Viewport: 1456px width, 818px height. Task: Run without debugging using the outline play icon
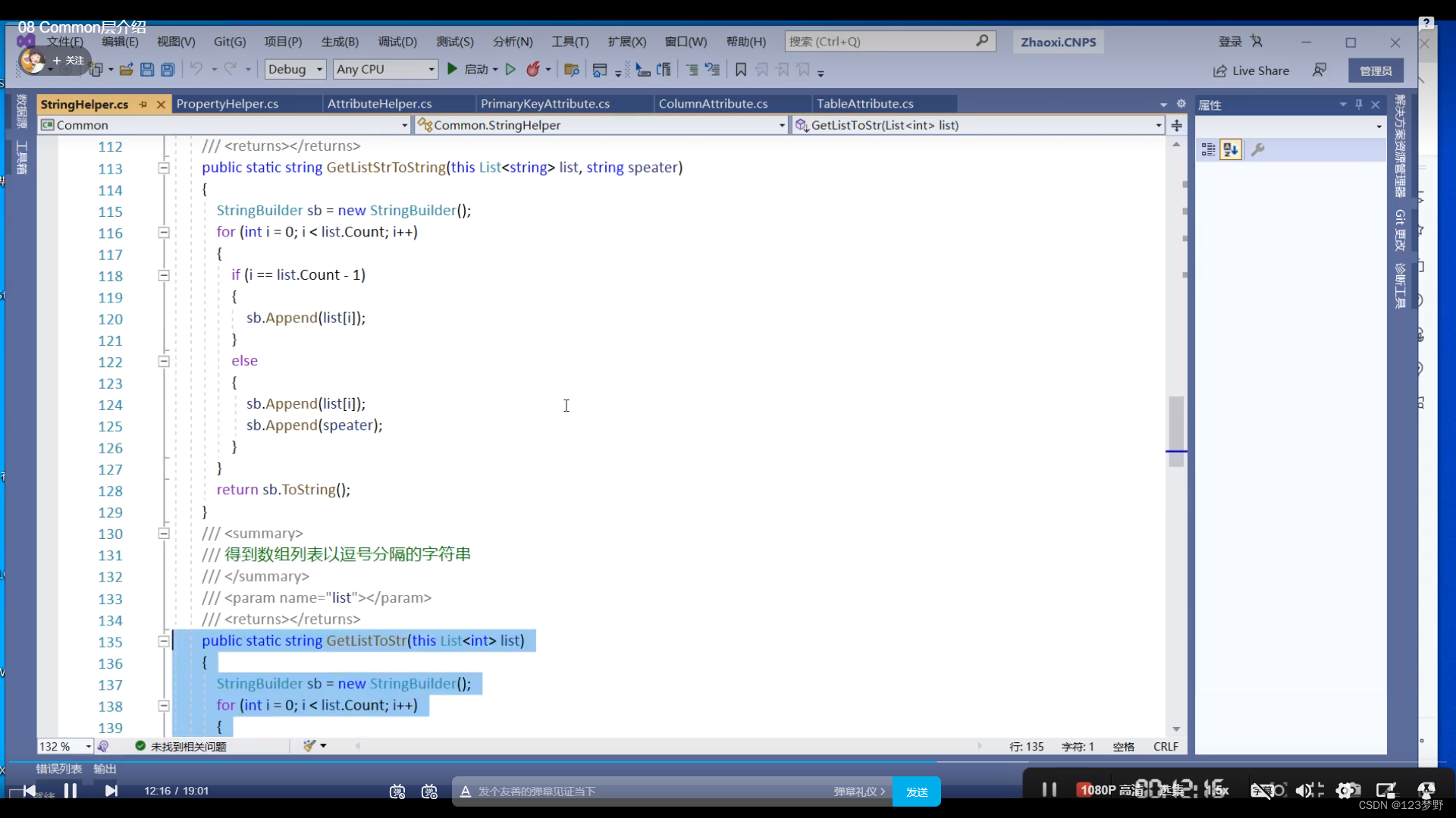point(510,69)
